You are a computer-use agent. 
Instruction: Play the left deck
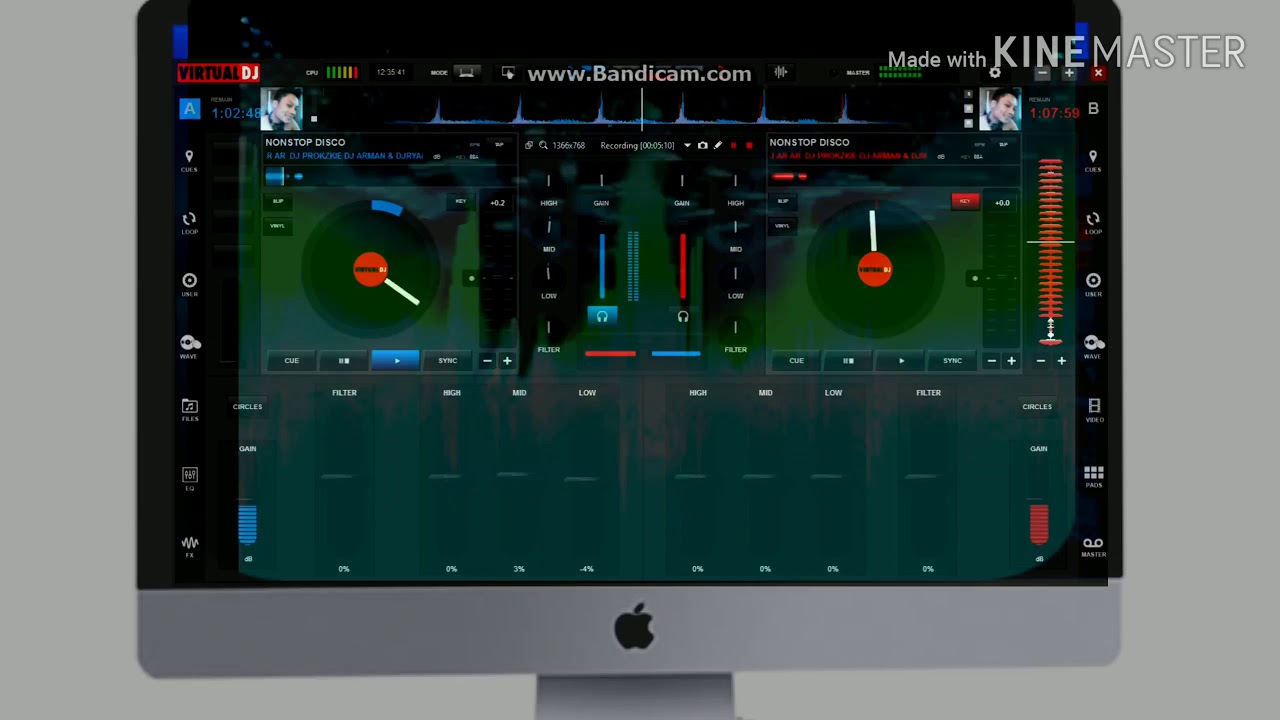pos(396,361)
